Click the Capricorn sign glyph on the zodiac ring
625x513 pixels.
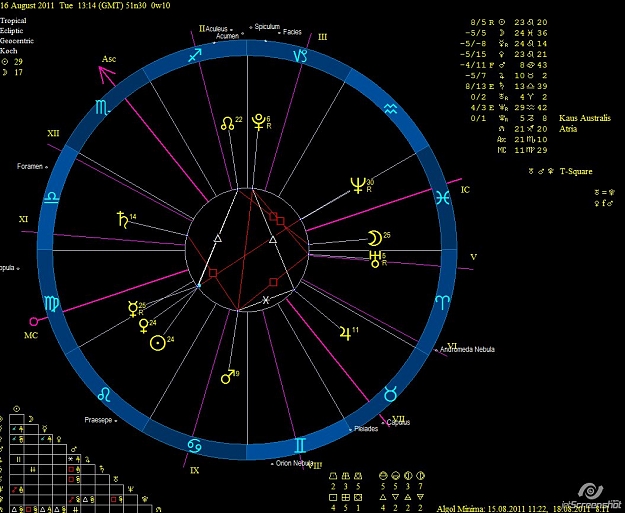[x=300, y=55]
